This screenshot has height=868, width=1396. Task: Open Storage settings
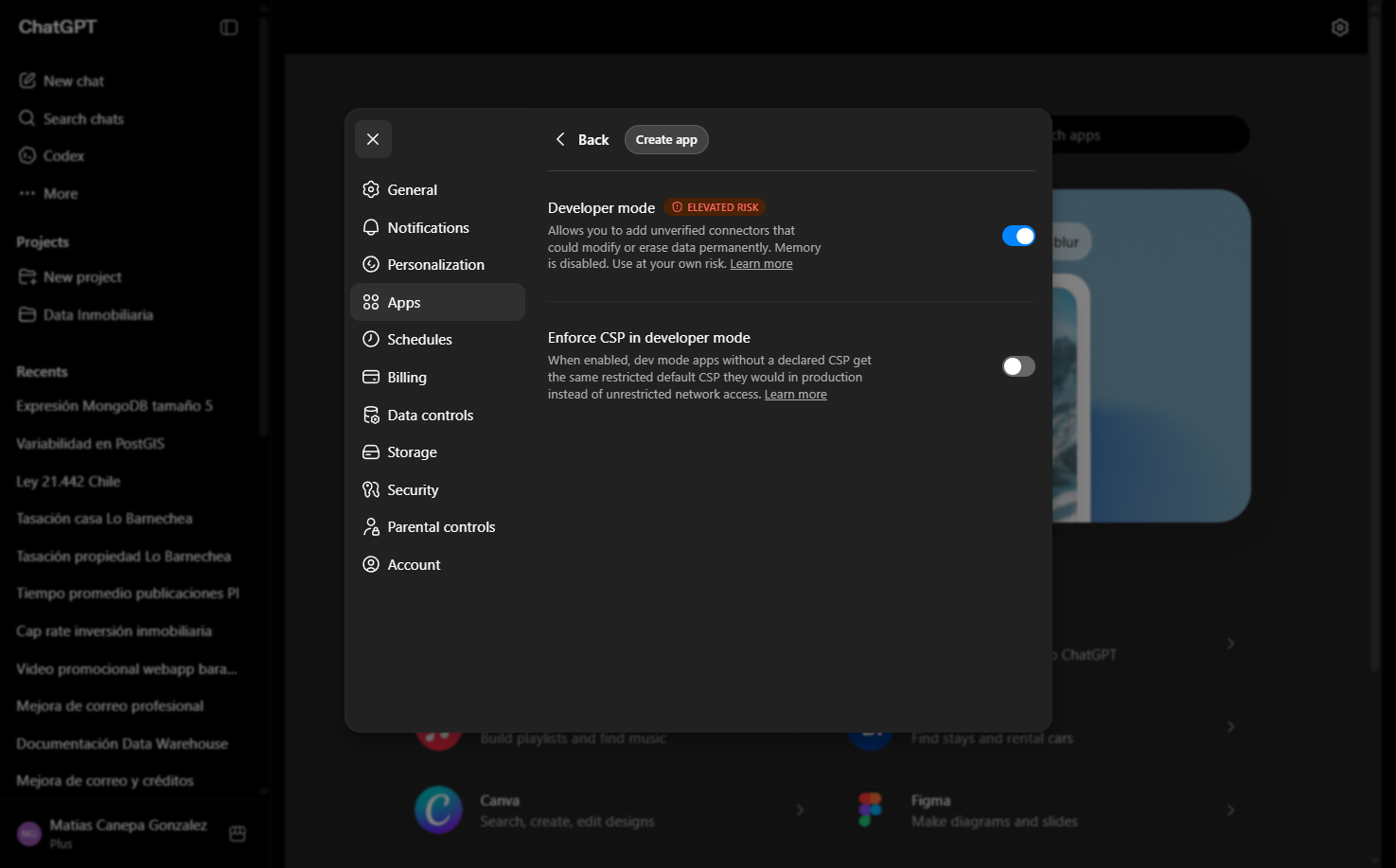(x=437, y=452)
